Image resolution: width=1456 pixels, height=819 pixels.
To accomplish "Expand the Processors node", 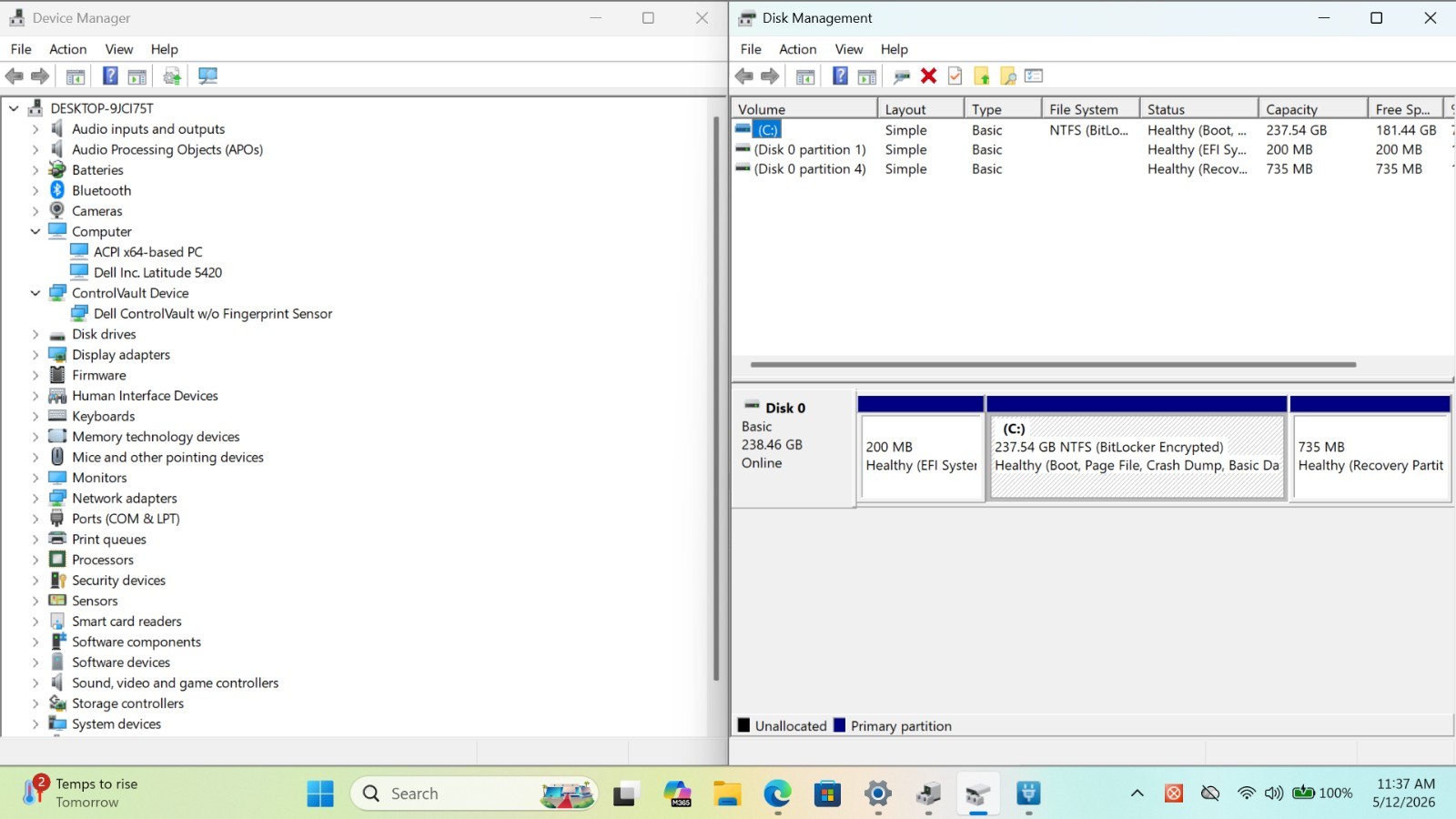I will pyautogui.click(x=35, y=560).
